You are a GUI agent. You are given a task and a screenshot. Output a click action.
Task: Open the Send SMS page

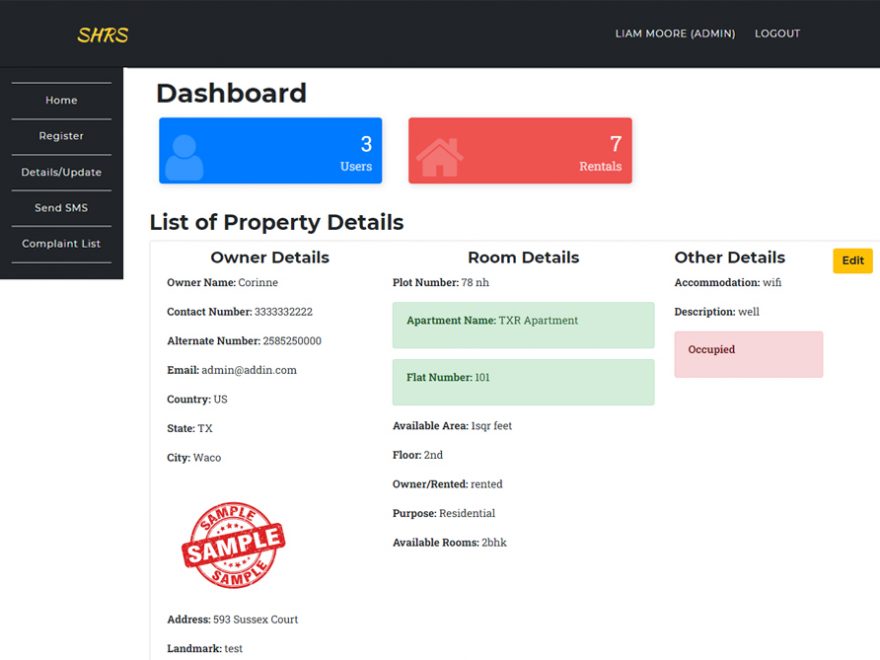pyautogui.click(x=60, y=207)
